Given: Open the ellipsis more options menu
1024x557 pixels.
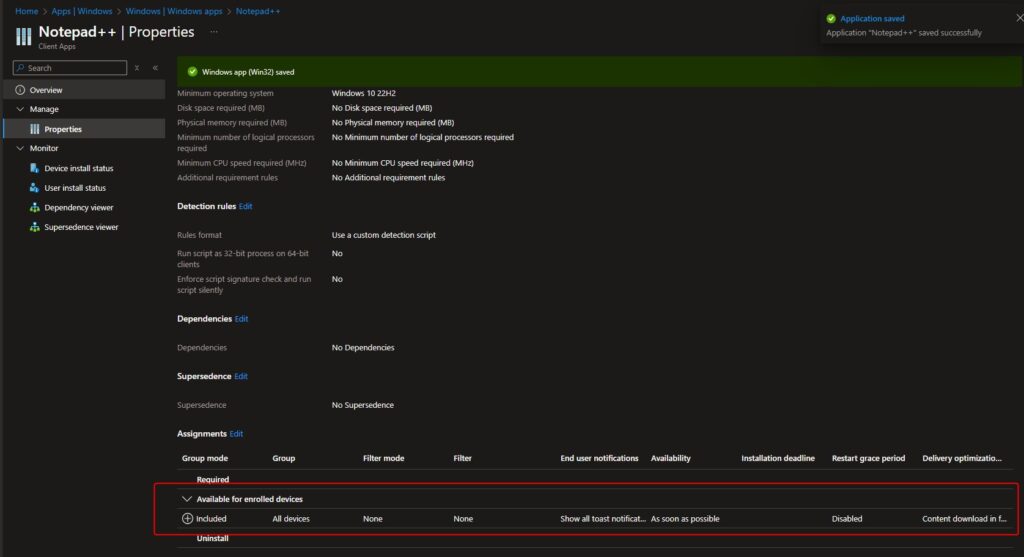Looking at the screenshot, I should [x=214, y=31].
